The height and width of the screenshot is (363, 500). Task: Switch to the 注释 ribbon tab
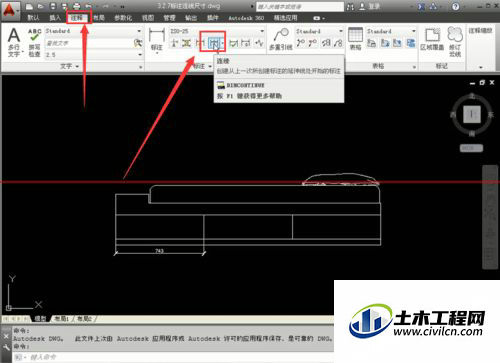tap(77, 18)
